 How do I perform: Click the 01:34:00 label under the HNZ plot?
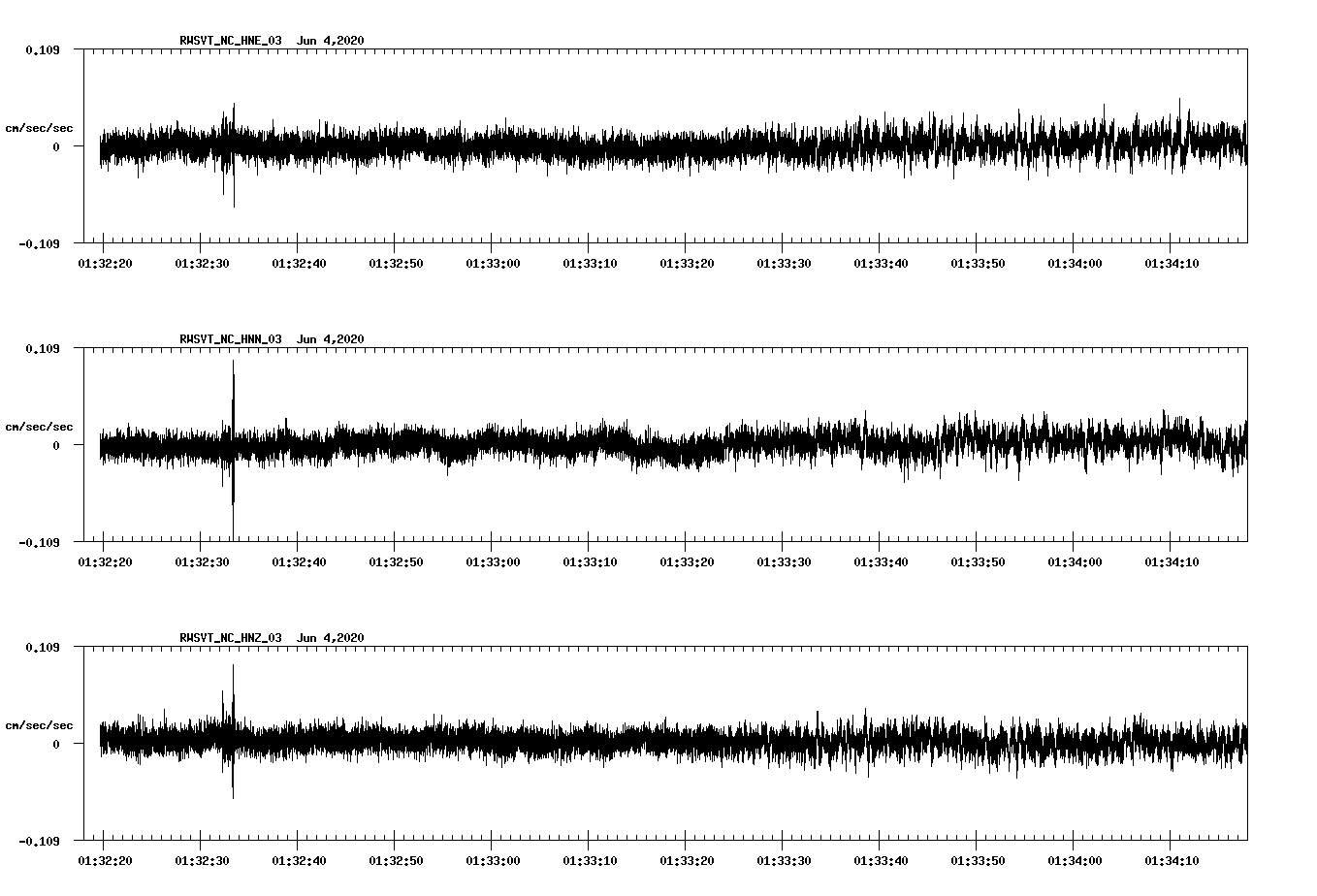(x=1075, y=860)
